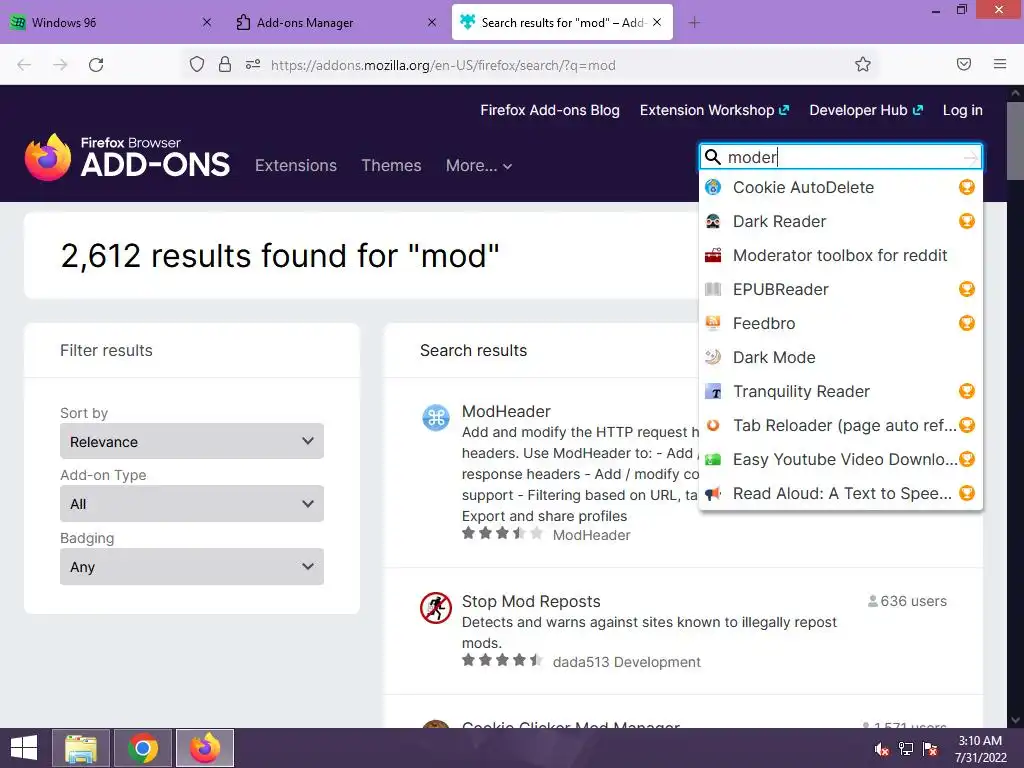Launch Chrome from taskbar
This screenshot has height=768, width=1024.
142,748
